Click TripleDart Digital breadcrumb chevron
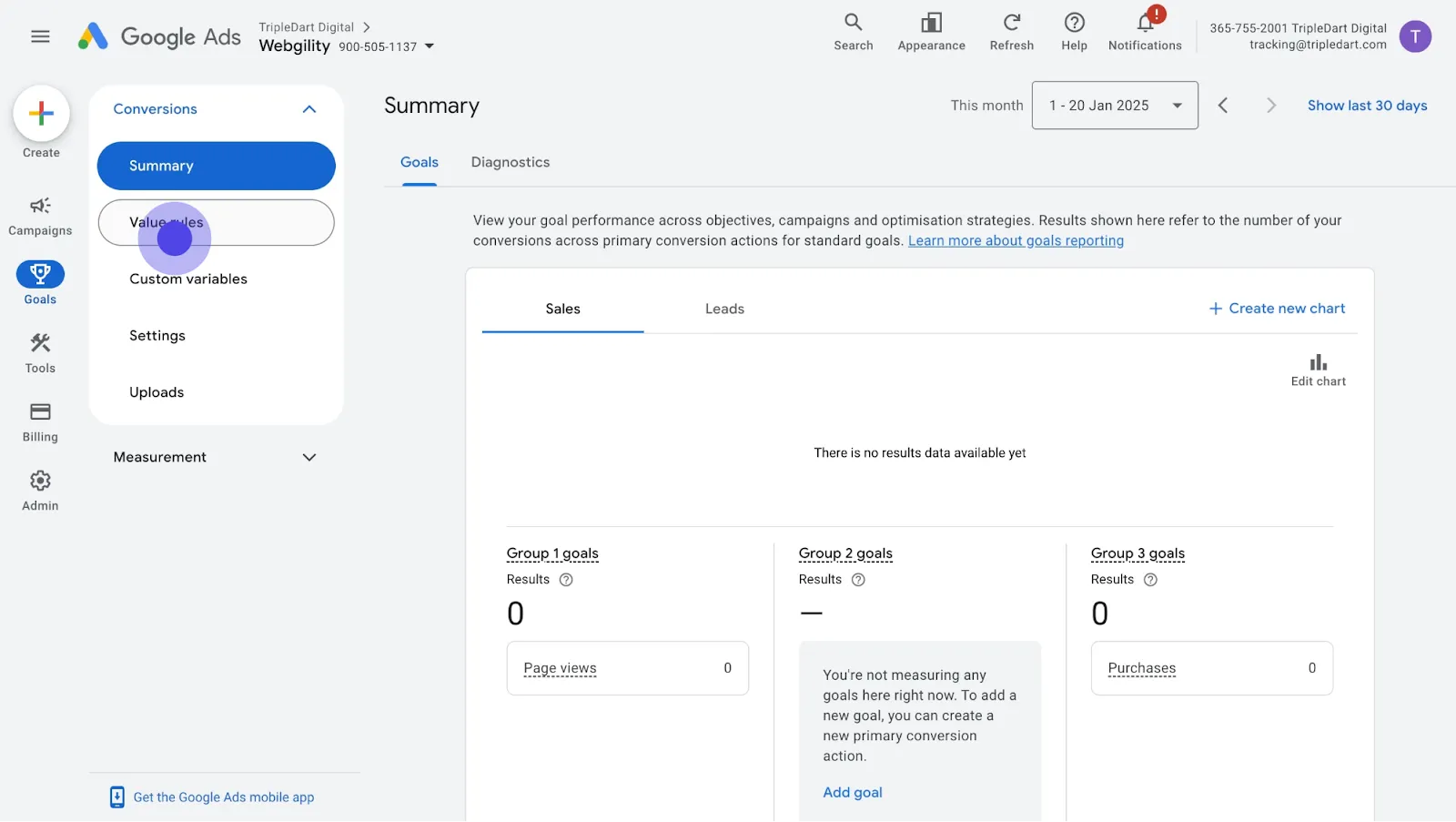 367,27
